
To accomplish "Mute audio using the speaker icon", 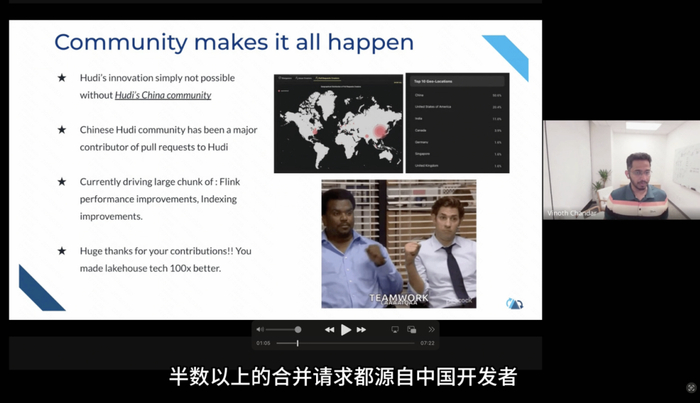I will (x=260, y=329).
